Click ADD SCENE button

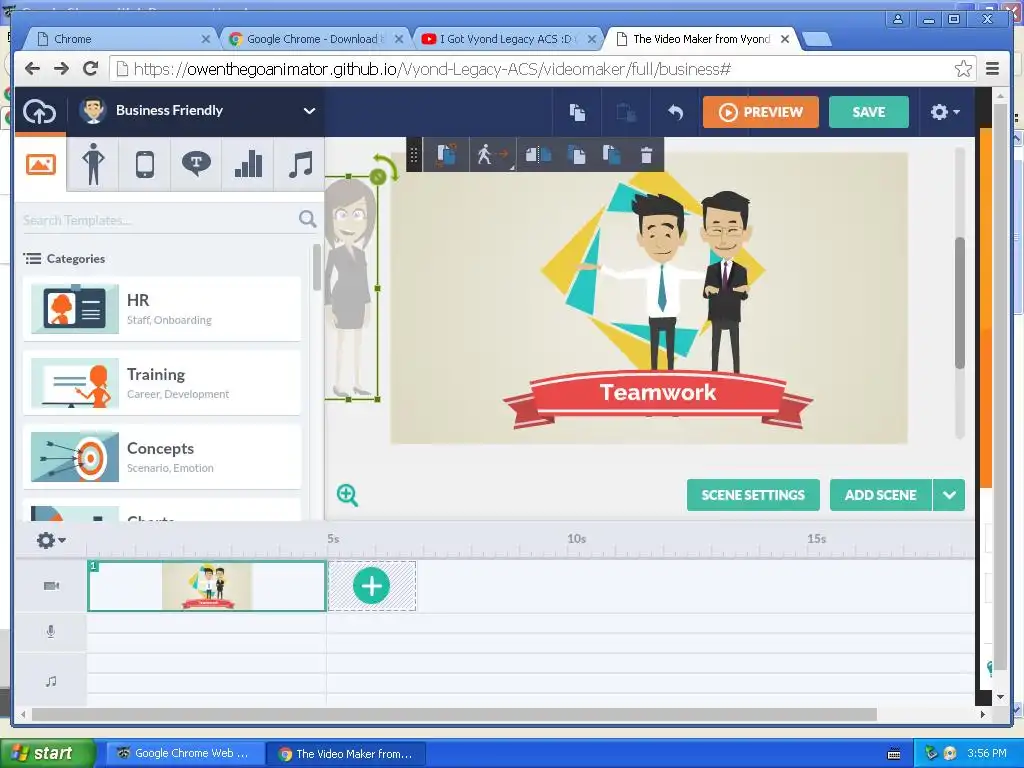[x=880, y=495]
